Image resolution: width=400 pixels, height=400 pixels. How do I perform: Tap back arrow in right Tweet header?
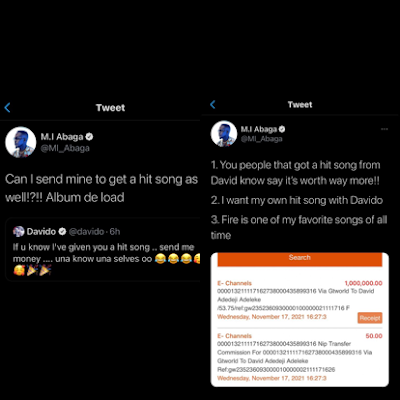tap(213, 104)
